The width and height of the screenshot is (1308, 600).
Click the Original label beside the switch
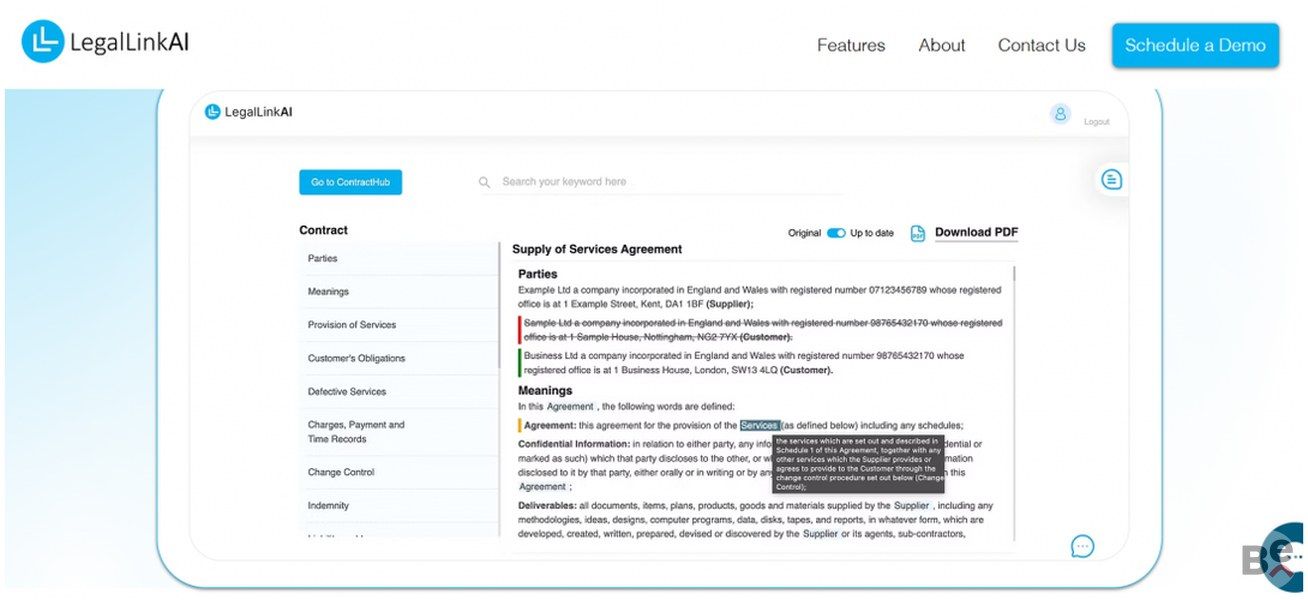tap(804, 233)
